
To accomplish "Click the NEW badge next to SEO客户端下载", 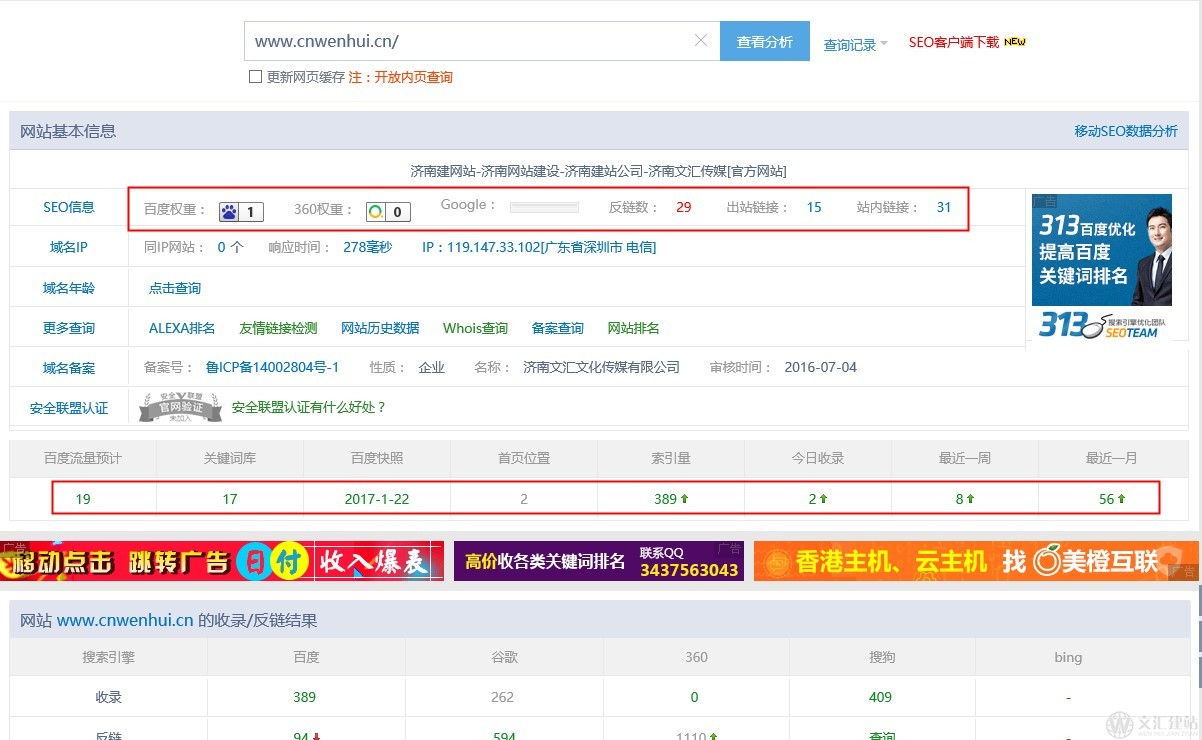I will 1015,42.
